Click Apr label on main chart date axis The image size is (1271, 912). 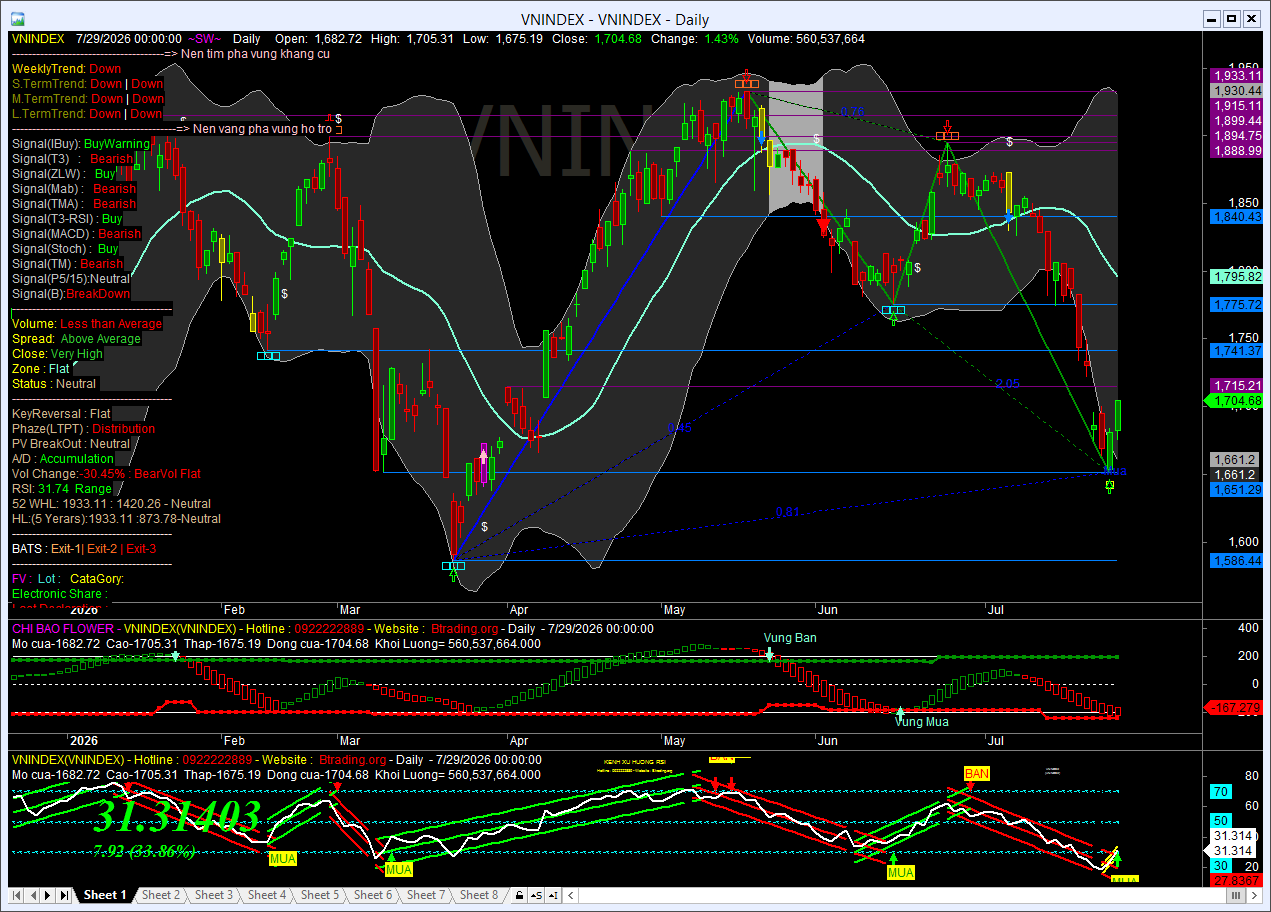coord(518,609)
